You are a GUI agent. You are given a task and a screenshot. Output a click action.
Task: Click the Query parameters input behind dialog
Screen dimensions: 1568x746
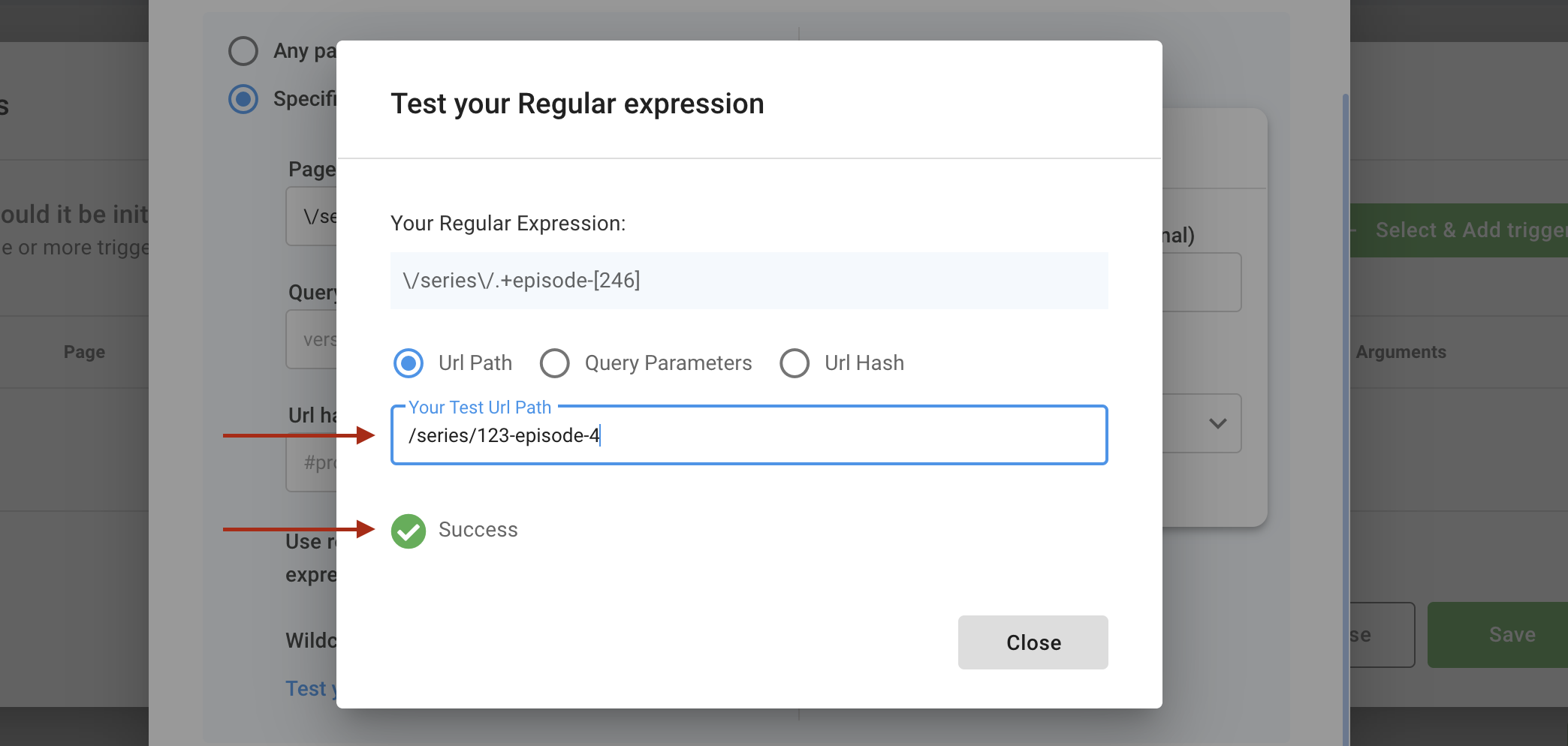click(312, 340)
